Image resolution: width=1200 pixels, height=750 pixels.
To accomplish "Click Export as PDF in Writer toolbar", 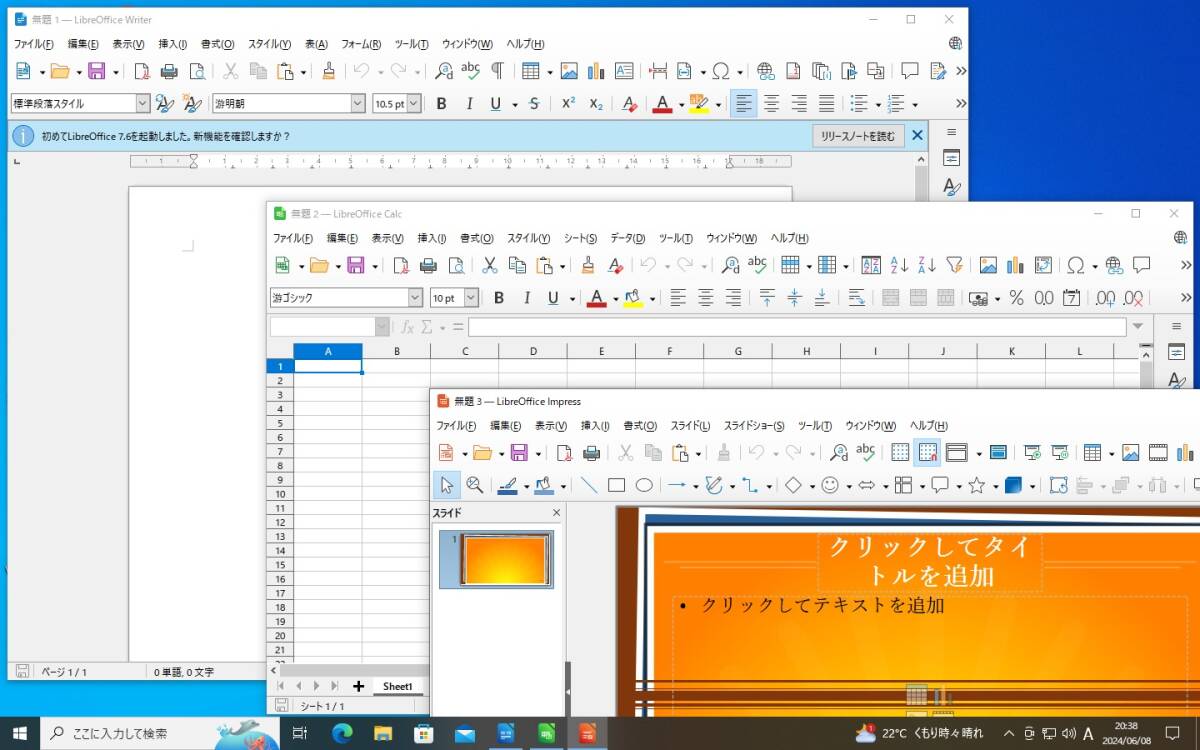I will 142,71.
